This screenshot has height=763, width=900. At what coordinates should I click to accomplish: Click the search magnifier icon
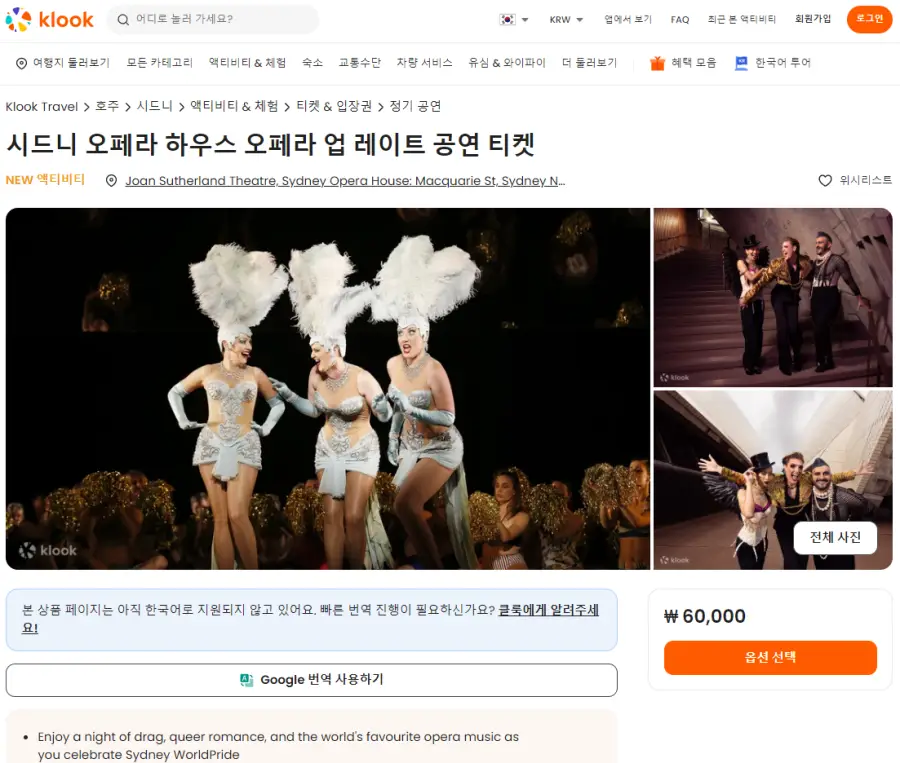[123, 20]
